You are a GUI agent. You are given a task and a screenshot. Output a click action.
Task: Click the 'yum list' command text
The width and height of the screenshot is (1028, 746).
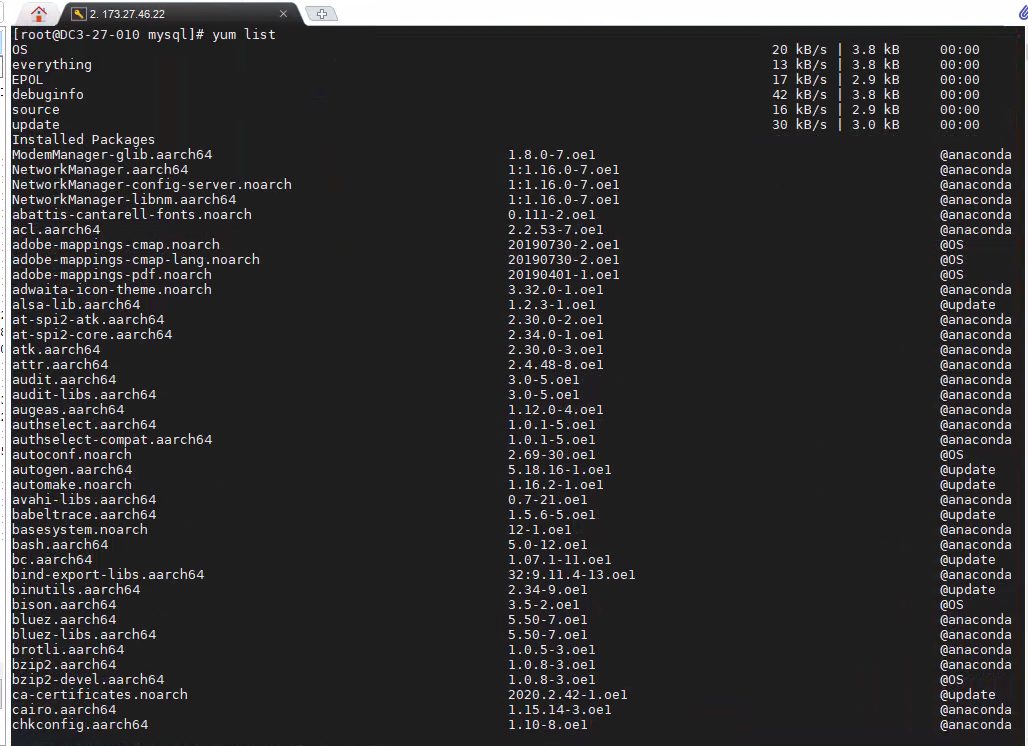pos(243,35)
